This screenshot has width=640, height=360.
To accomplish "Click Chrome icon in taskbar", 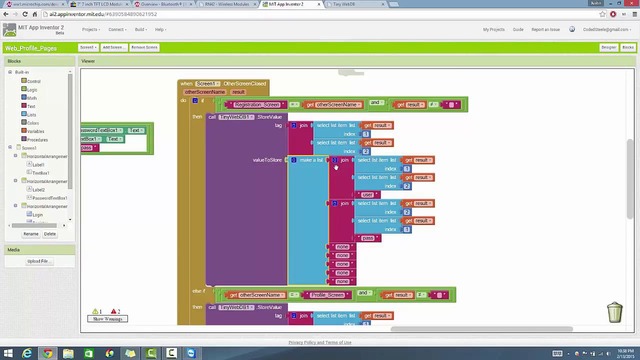I will tap(48, 353).
